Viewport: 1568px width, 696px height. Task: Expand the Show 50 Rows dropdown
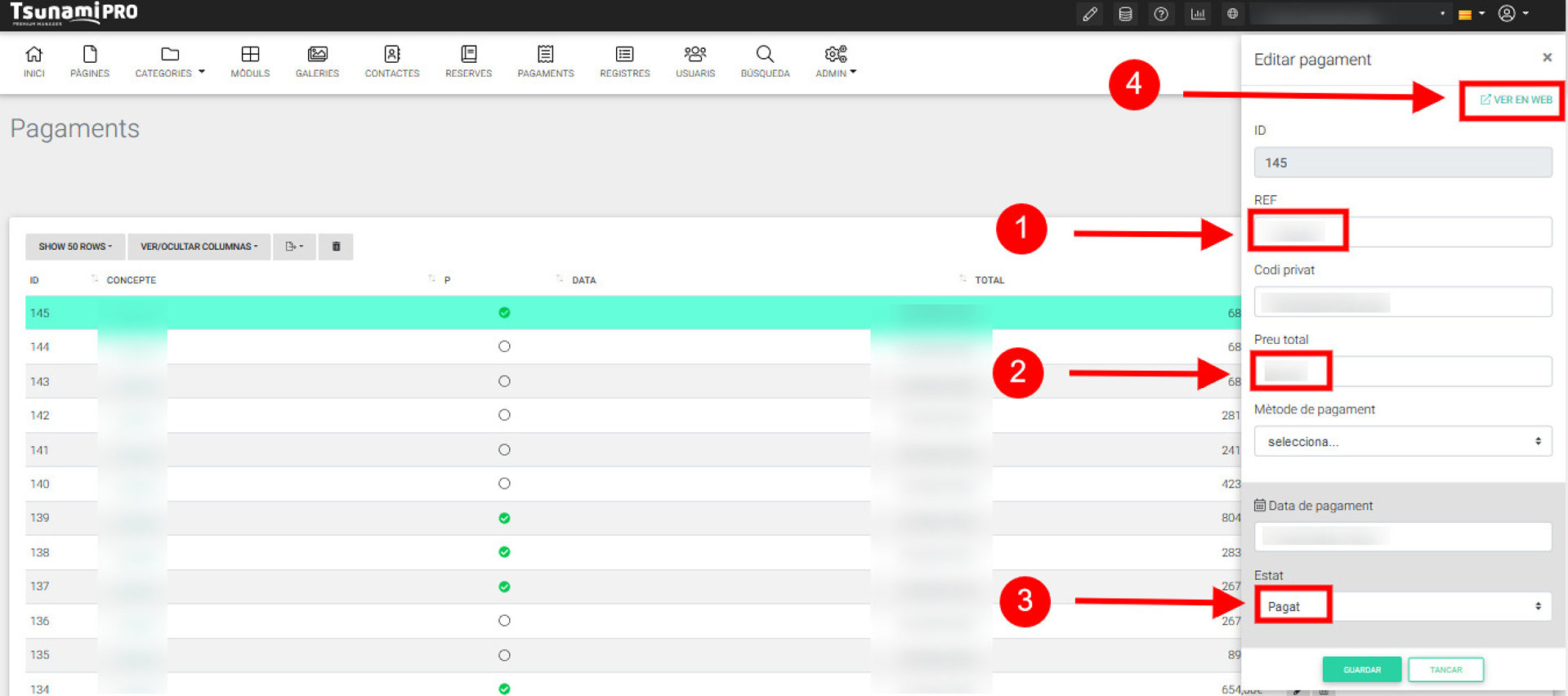[x=75, y=246]
